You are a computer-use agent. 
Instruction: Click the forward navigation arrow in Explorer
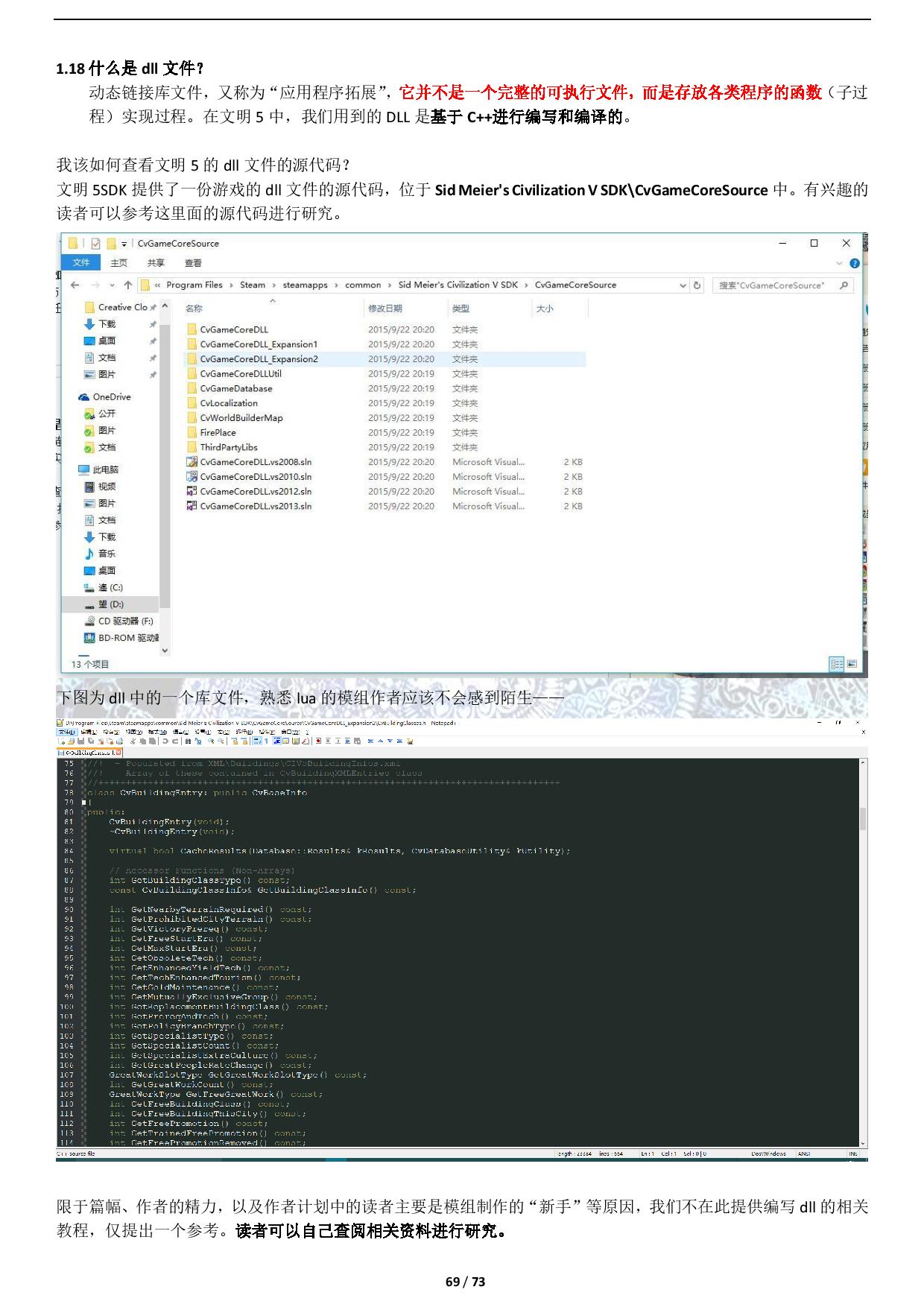95,285
